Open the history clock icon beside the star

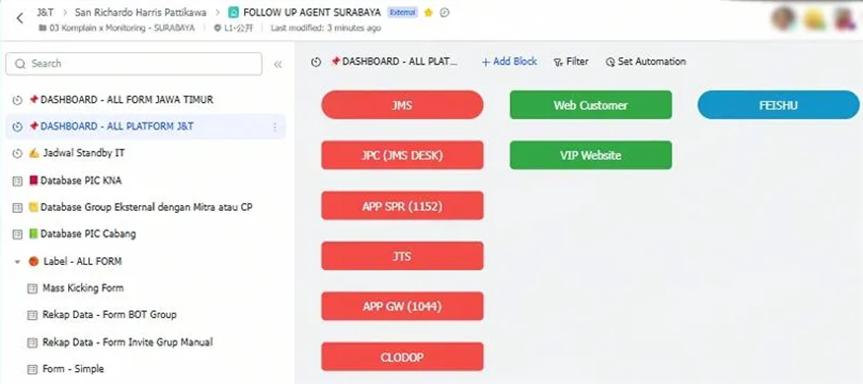(445, 12)
